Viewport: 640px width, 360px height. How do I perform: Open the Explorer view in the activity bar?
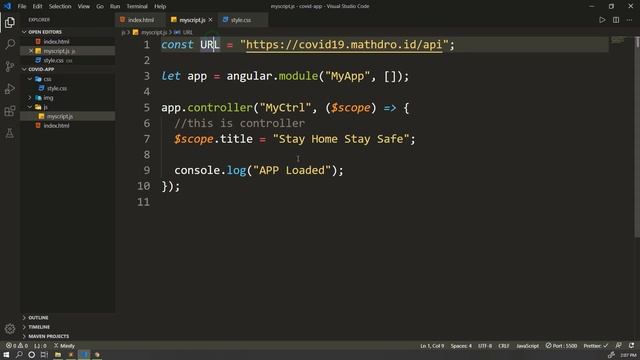(10, 22)
